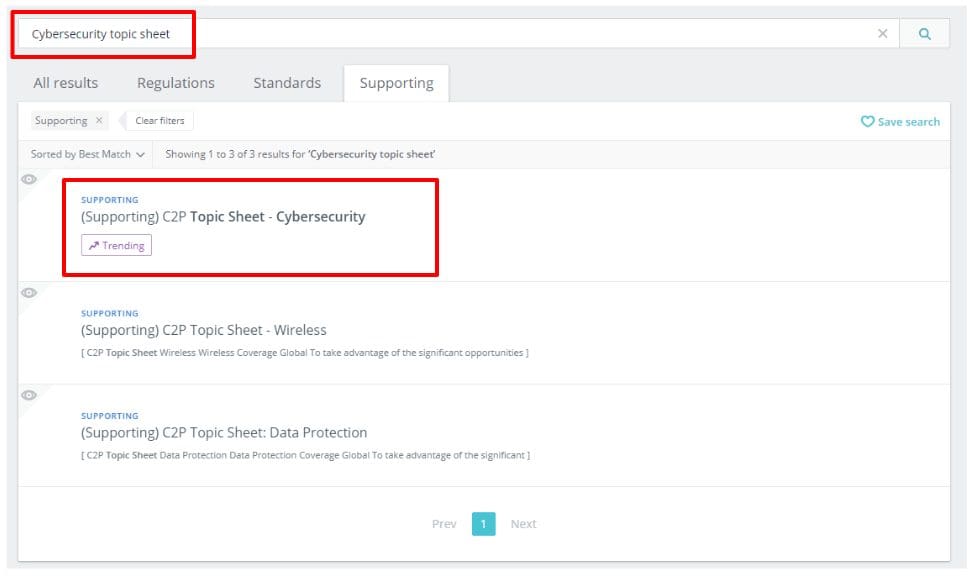The image size is (976, 582).
Task: Open C2P Topic Sheet - Wireless result
Action: (204, 330)
